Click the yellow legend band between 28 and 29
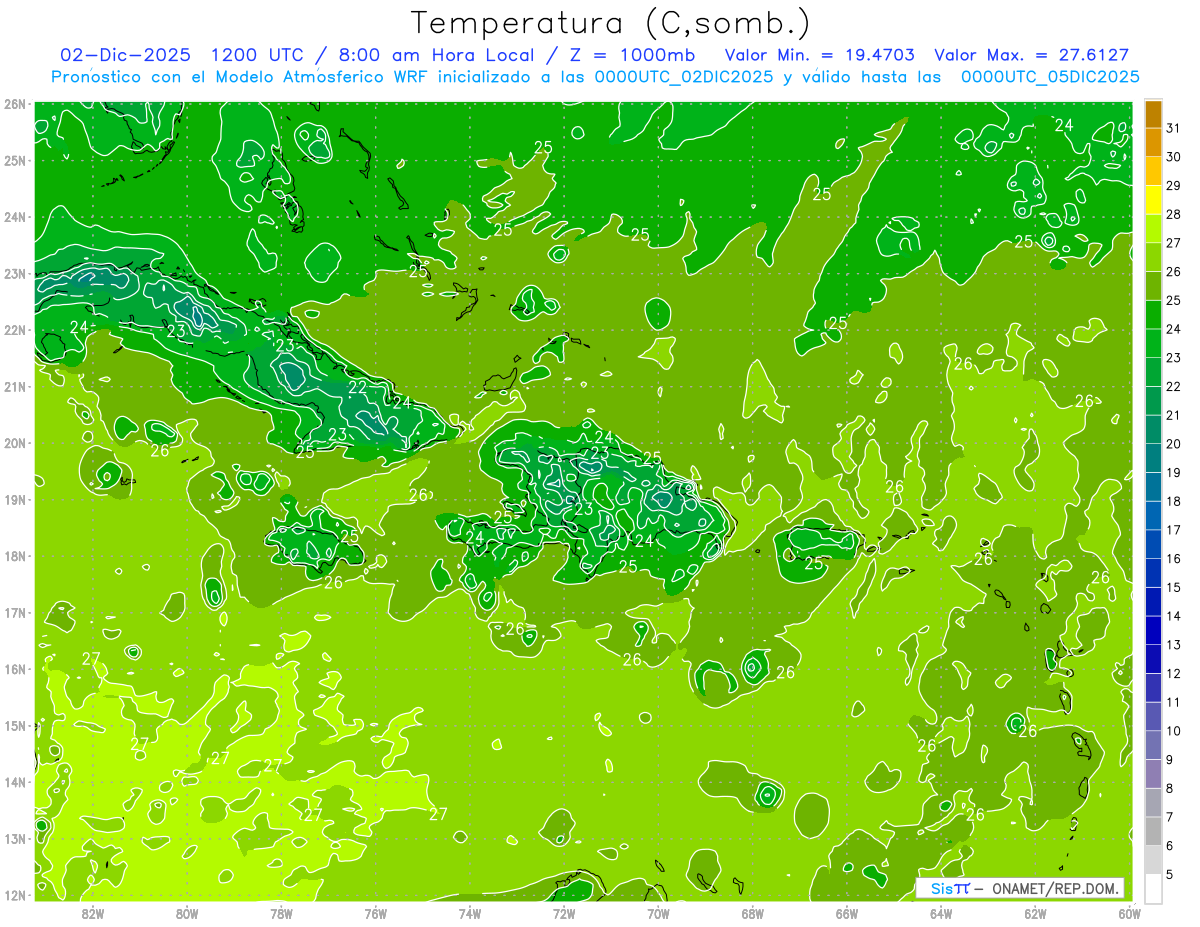1200x927 pixels. (1153, 199)
